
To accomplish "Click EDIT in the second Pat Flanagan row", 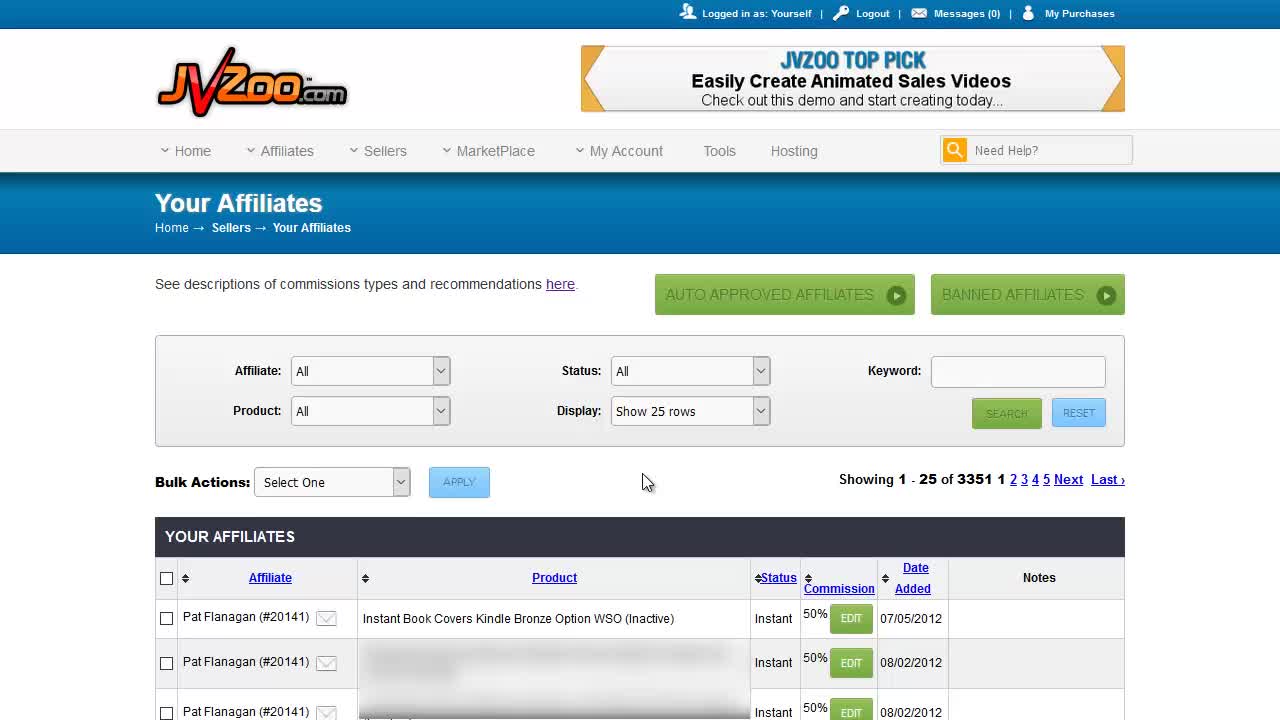I will point(851,663).
